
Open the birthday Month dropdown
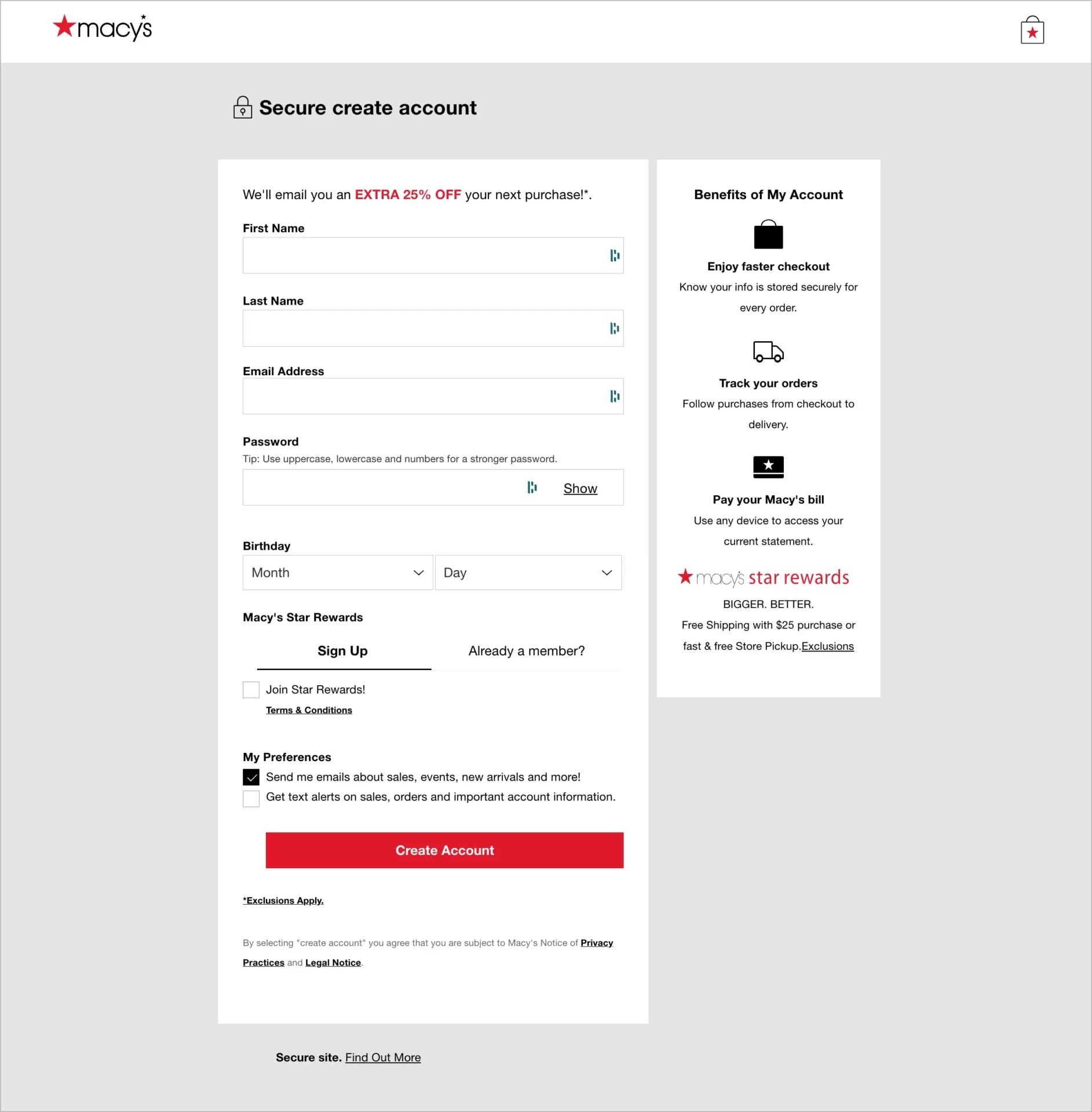pyautogui.click(x=337, y=572)
